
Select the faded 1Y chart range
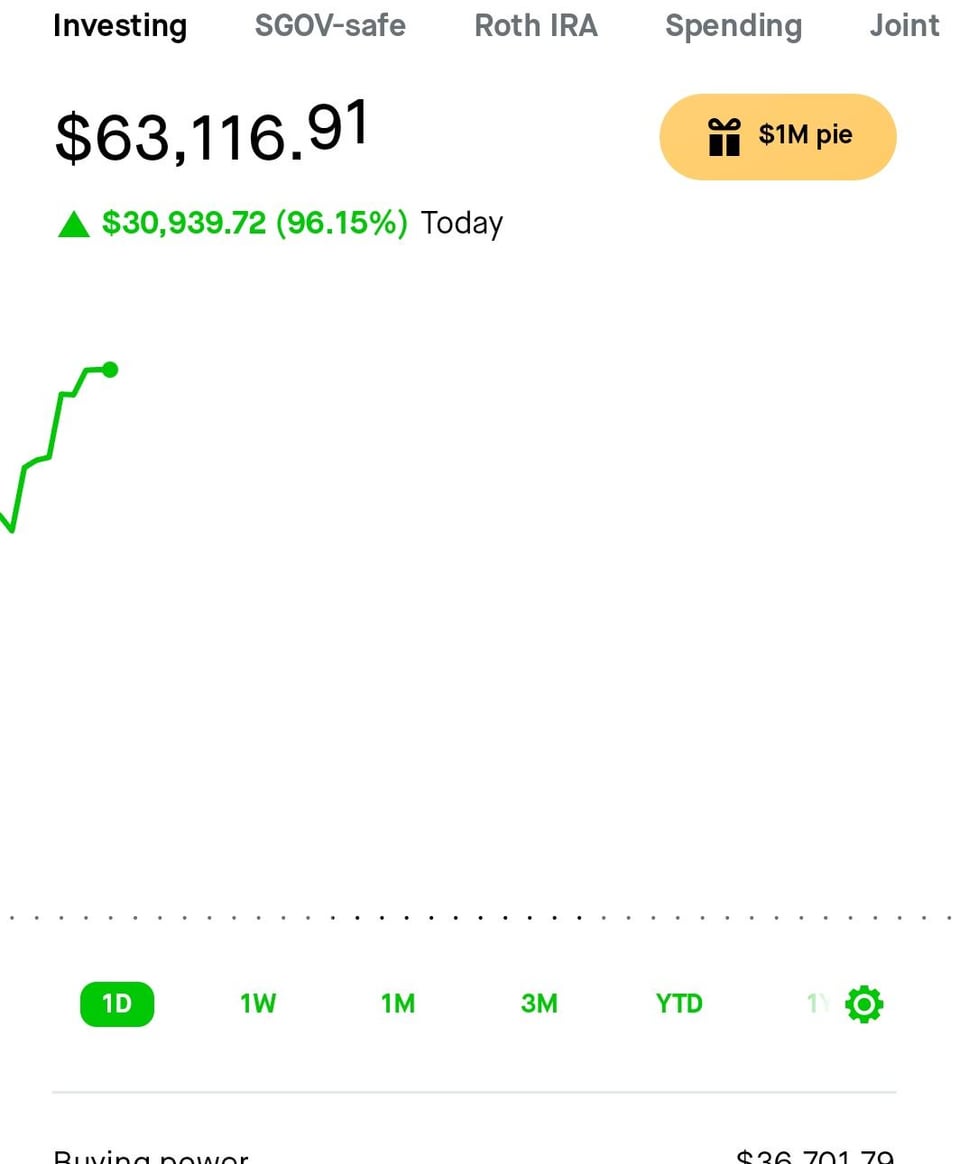coord(817,1004)
